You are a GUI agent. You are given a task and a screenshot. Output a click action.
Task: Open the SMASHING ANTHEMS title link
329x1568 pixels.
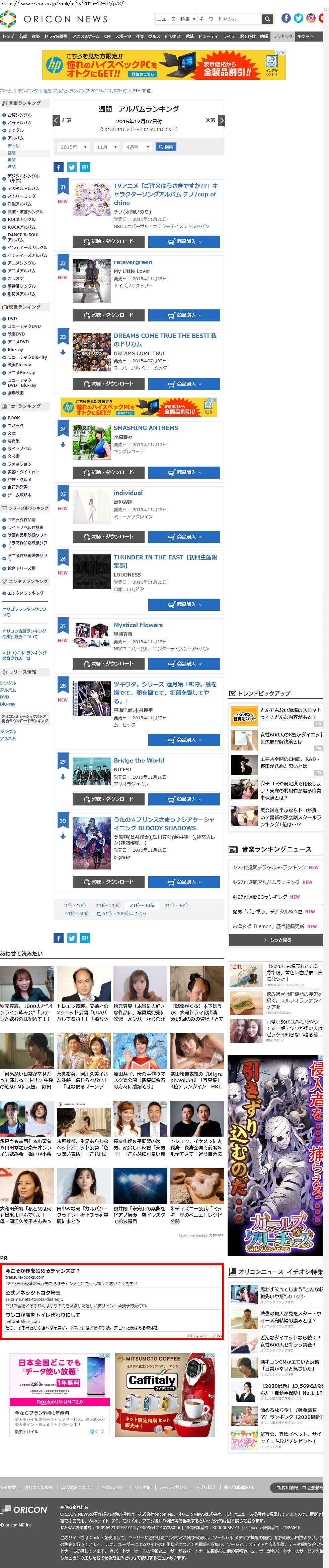(146, 428)
